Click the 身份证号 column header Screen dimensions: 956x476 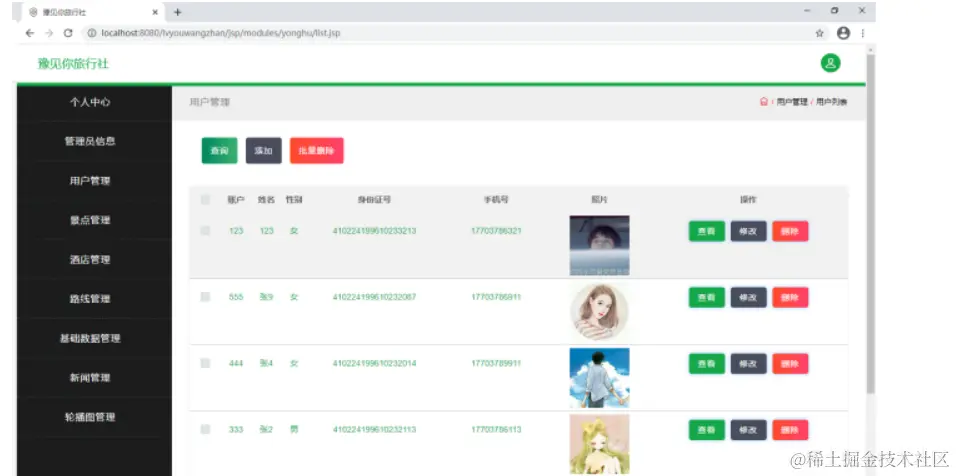point(374,199)
